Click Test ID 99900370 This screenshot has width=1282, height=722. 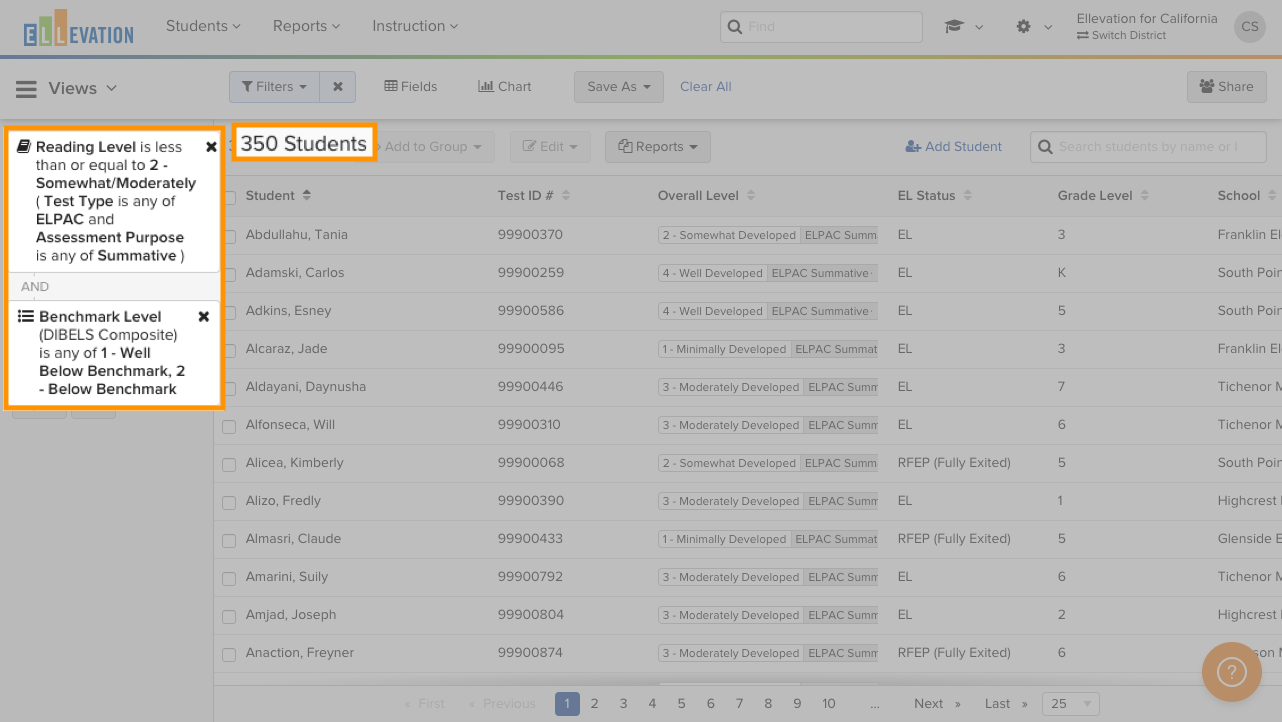[530, 235]
